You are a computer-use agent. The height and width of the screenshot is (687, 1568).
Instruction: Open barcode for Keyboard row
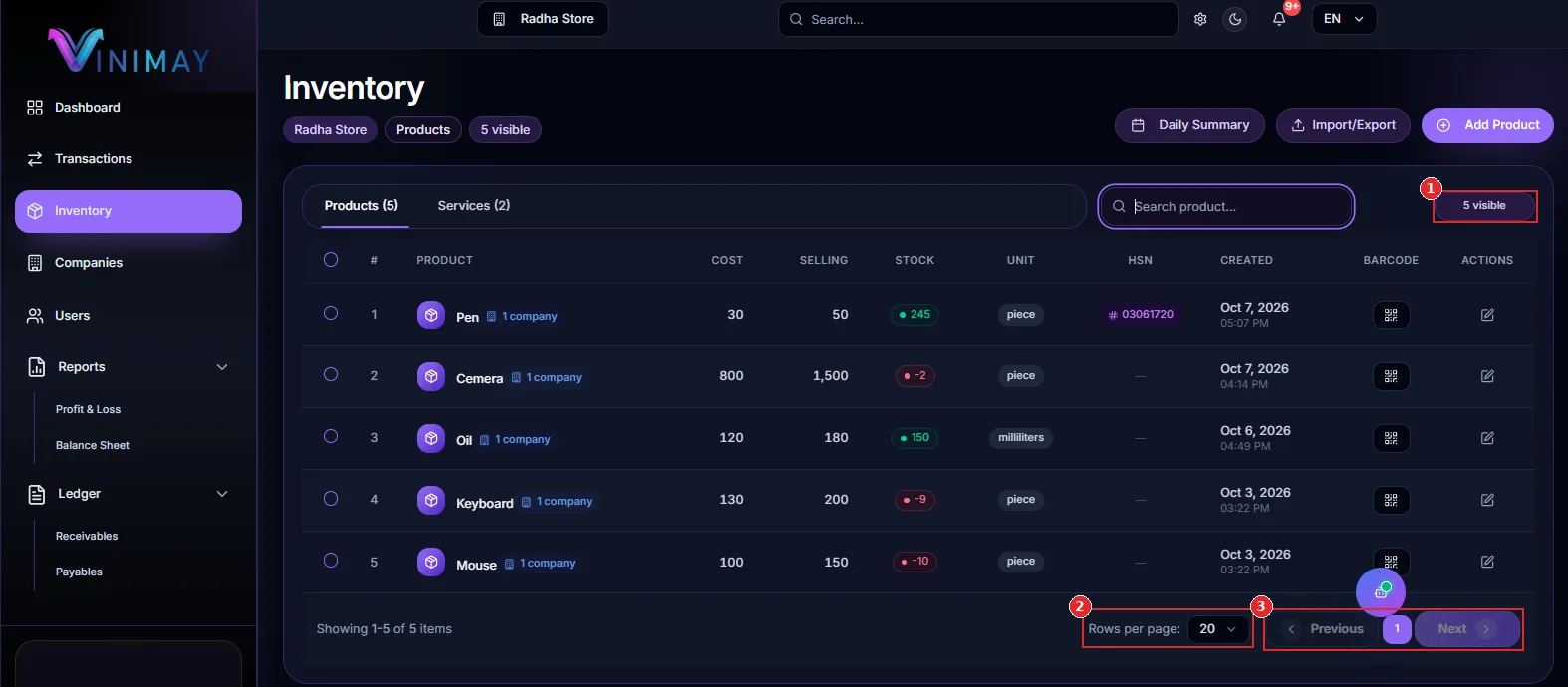pyautogui.click(x=1391, y=500)
